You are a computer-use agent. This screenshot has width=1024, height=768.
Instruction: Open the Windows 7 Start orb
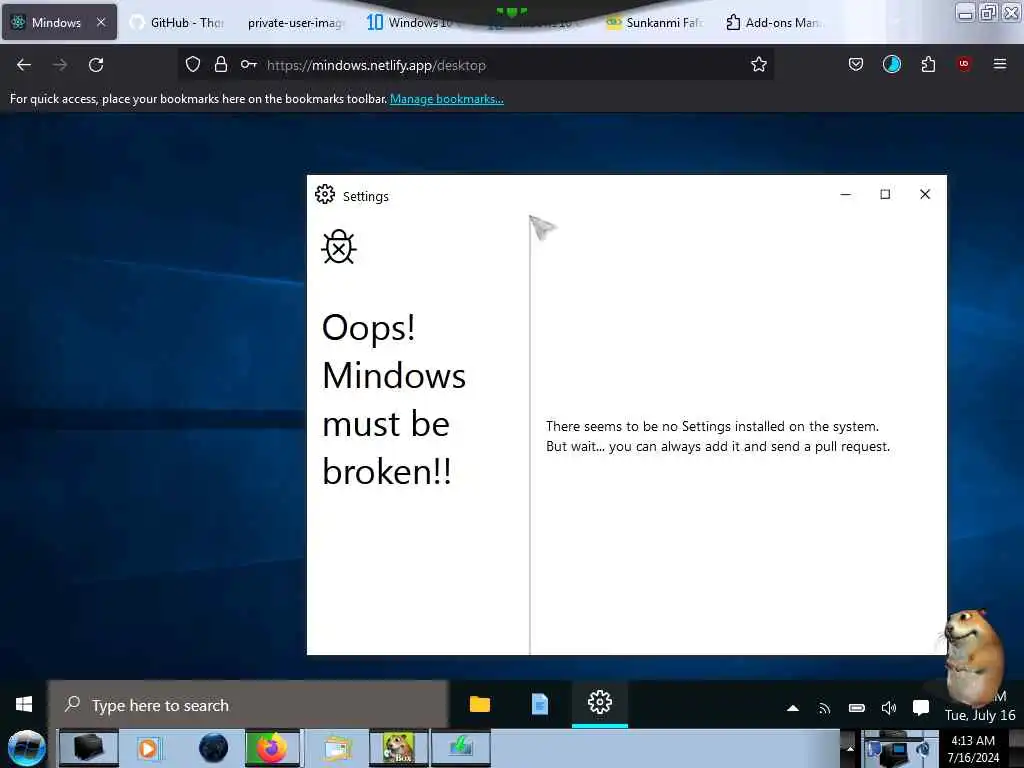(x=26, y=748)
